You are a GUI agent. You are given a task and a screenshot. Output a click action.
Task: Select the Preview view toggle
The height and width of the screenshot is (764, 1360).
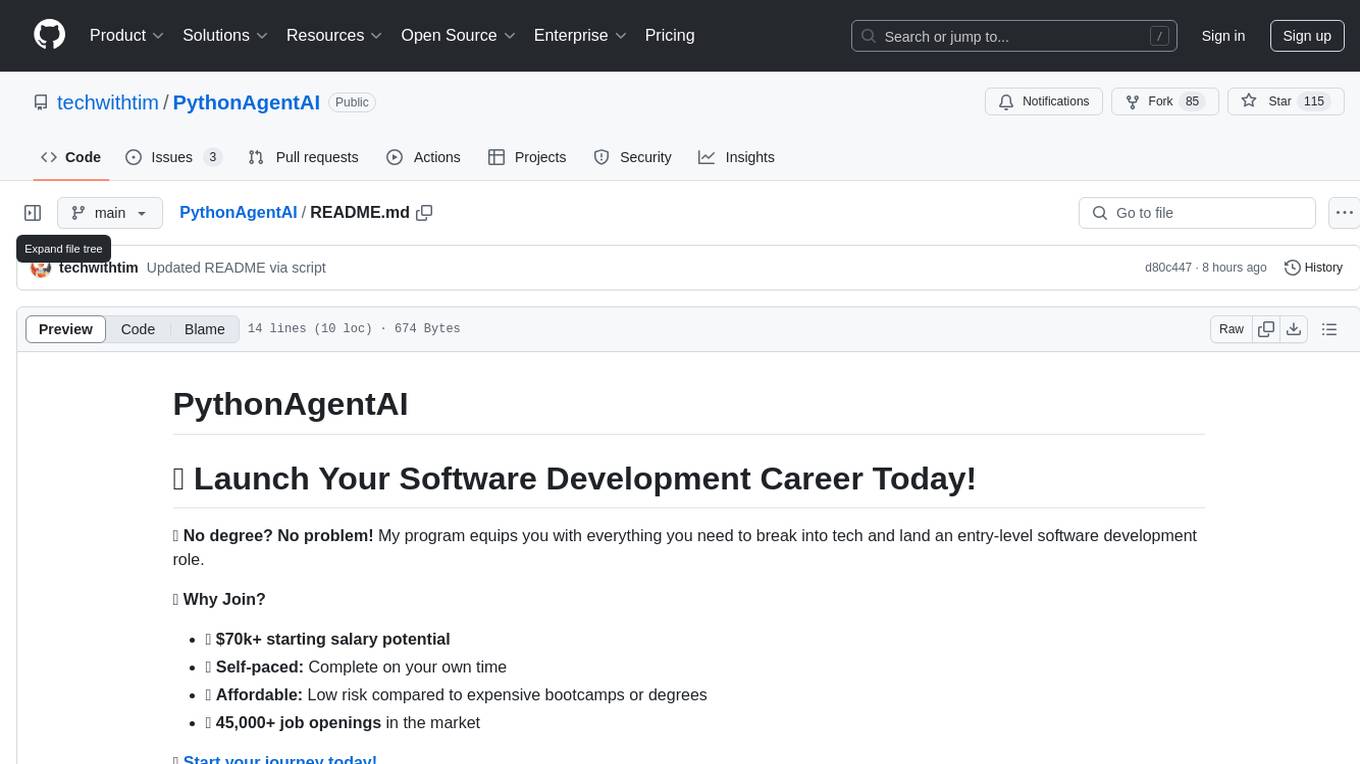66,329
